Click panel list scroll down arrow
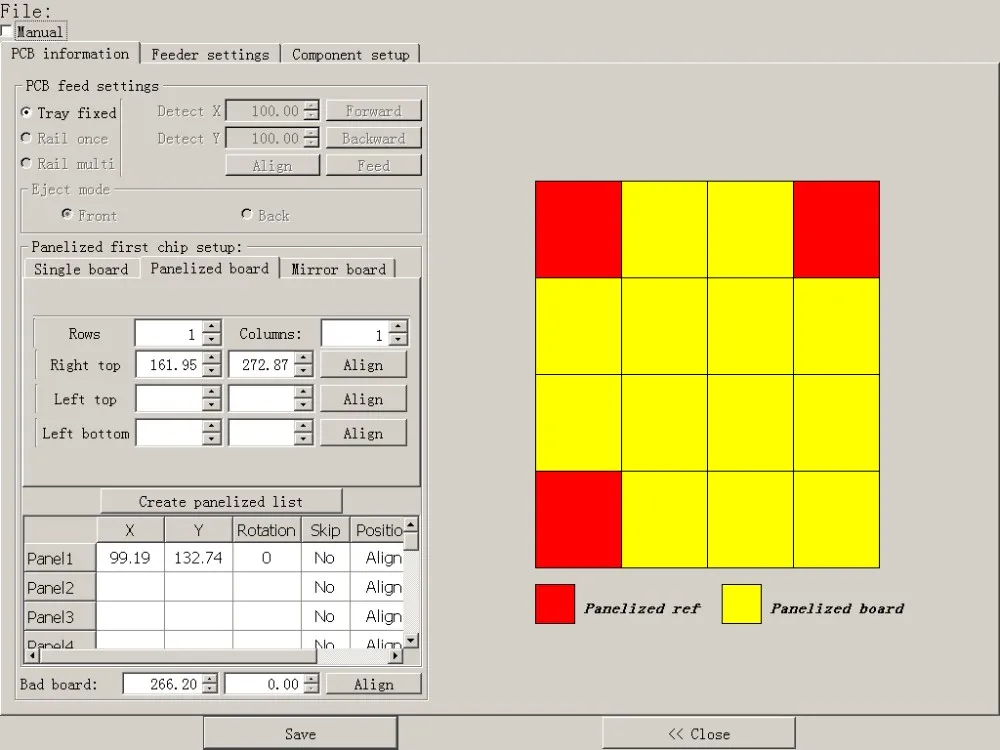Image resolution: width=1000 pixels, height=750 pixels. pyautogui.click(x=411, y=640)
